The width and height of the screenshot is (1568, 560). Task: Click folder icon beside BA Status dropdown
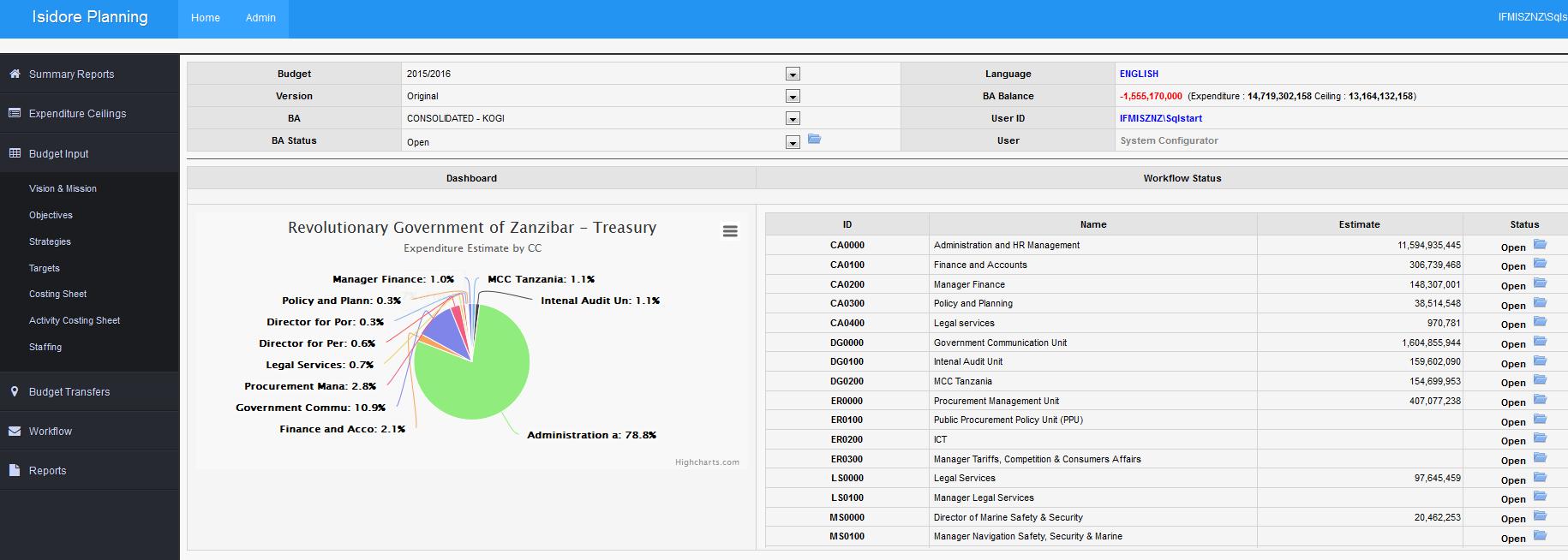pos(814,139)
